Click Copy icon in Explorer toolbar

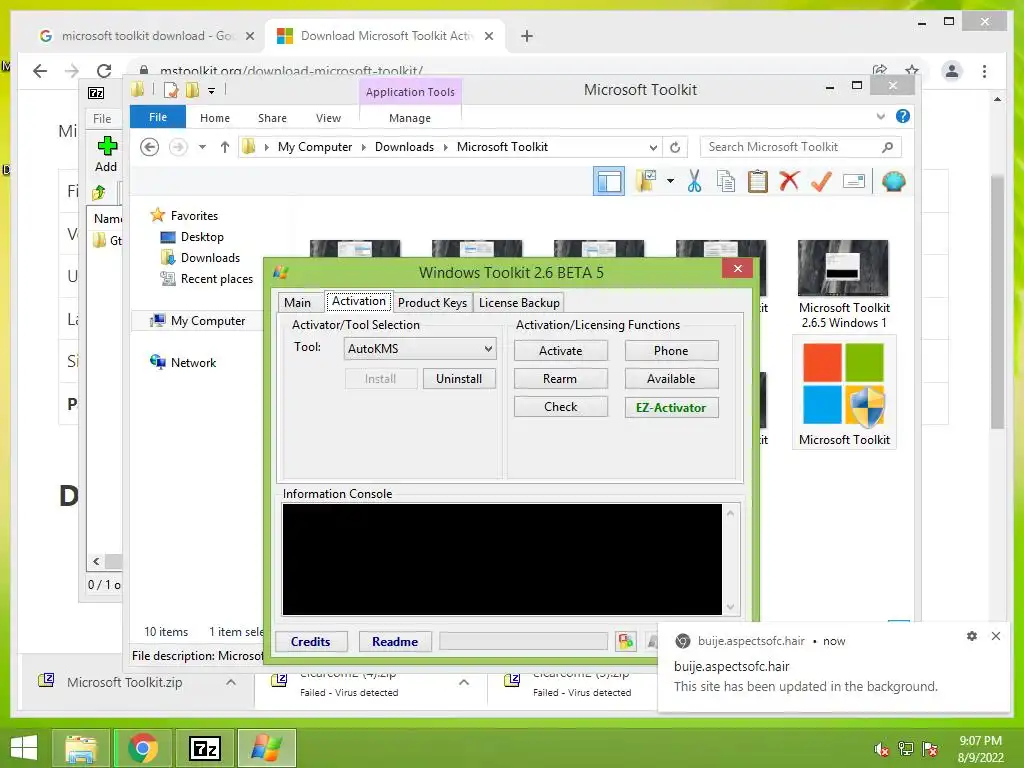coord(726,182)
